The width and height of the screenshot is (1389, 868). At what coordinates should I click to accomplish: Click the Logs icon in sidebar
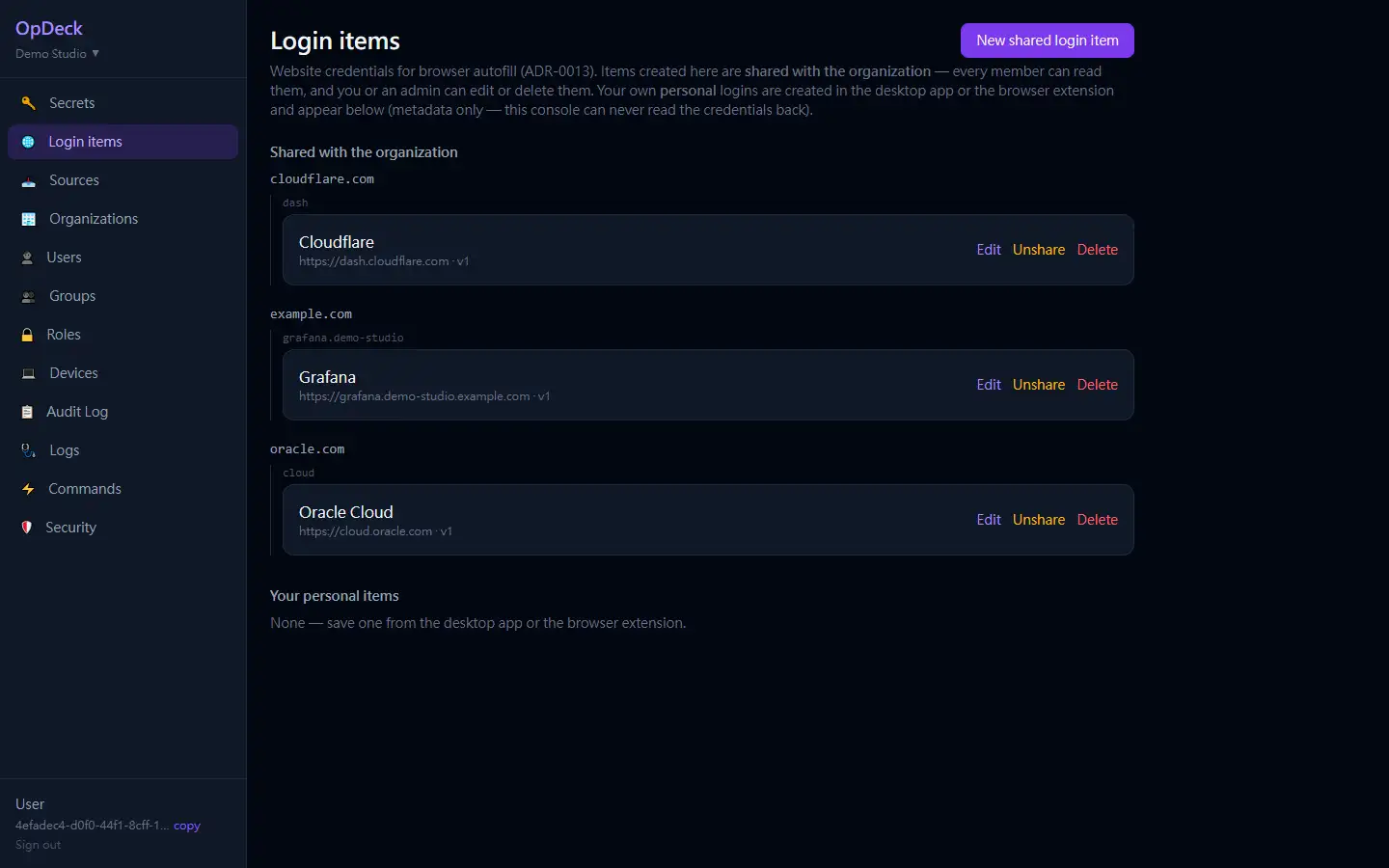pos(28,450)
